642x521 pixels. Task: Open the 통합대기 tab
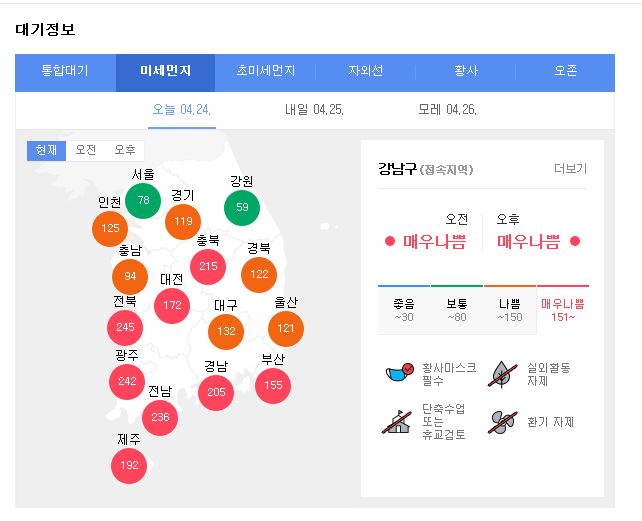65,72
